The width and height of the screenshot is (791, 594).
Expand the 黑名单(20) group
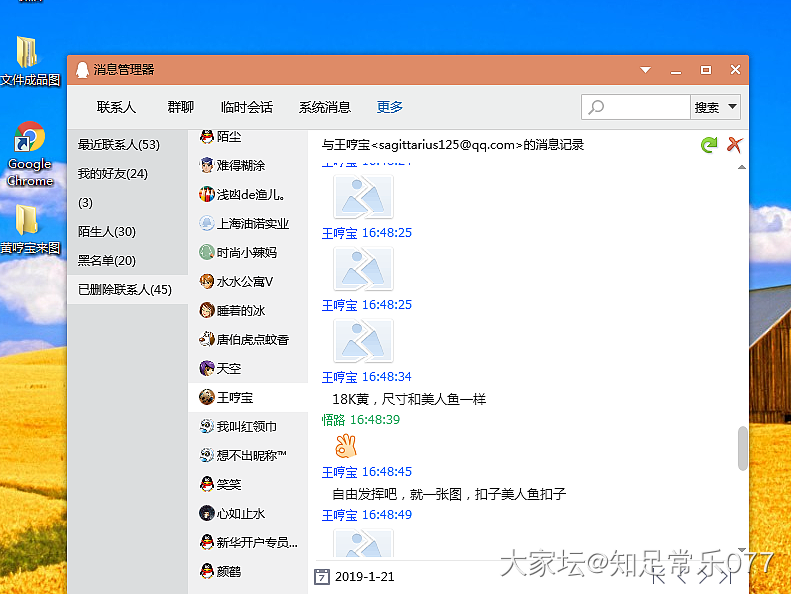click(x=107, y=261)
